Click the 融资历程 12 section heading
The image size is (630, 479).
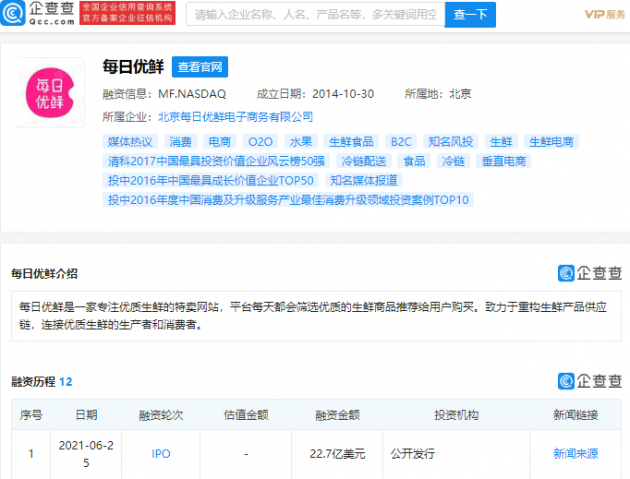click(42, 381)
